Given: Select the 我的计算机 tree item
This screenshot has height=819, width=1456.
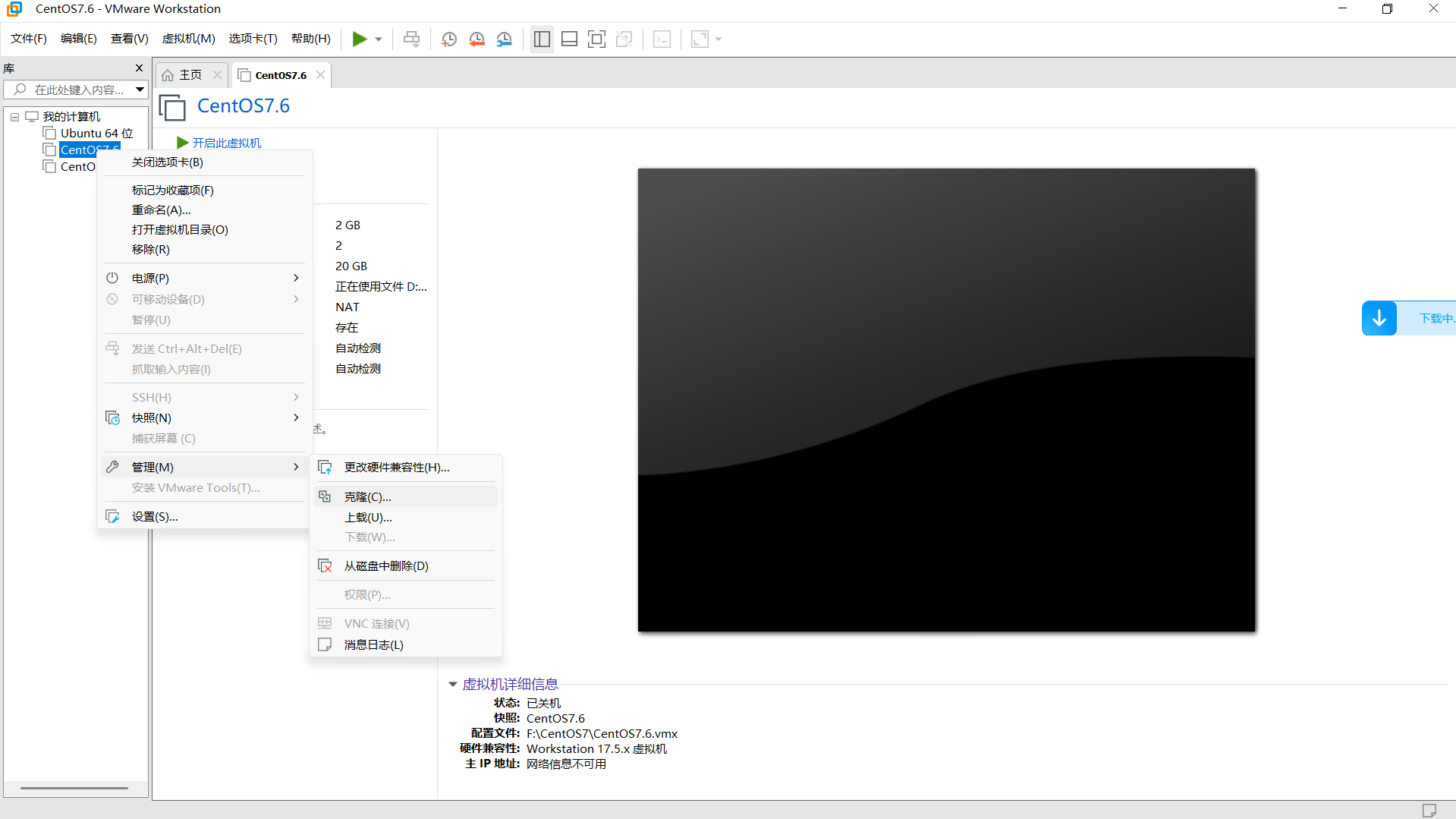Looking at the screenshot, I should [x=71, y=117].
